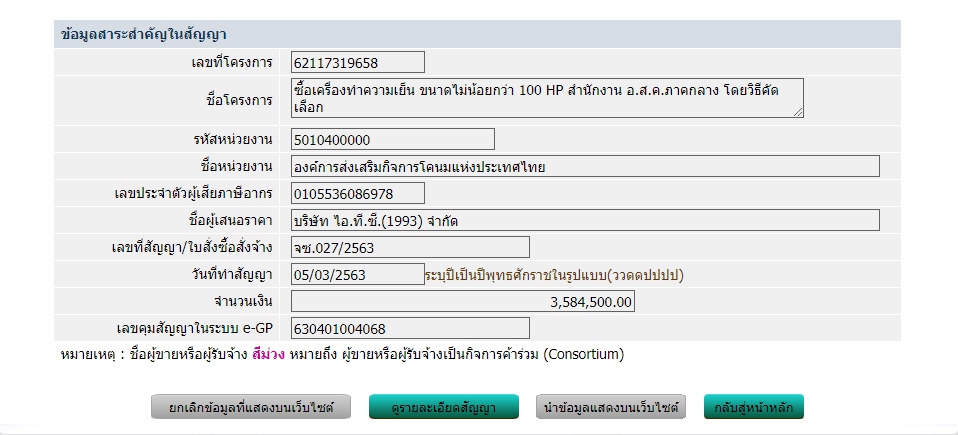Click the label ชื่อหน่วยงาน
958x435 pixels.
(x=236, y=167)
